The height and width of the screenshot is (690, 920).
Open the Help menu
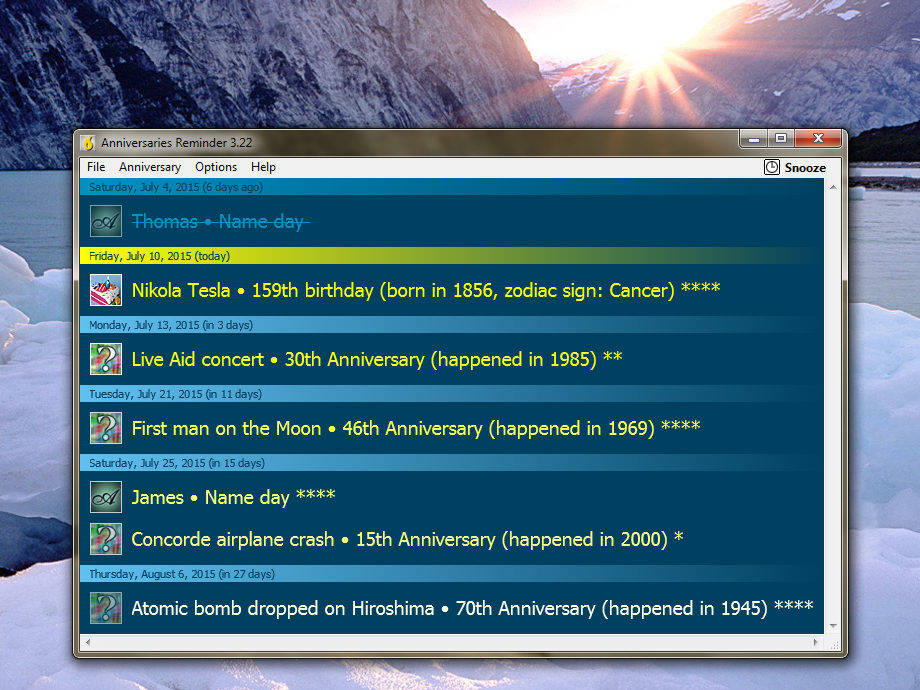263,167
